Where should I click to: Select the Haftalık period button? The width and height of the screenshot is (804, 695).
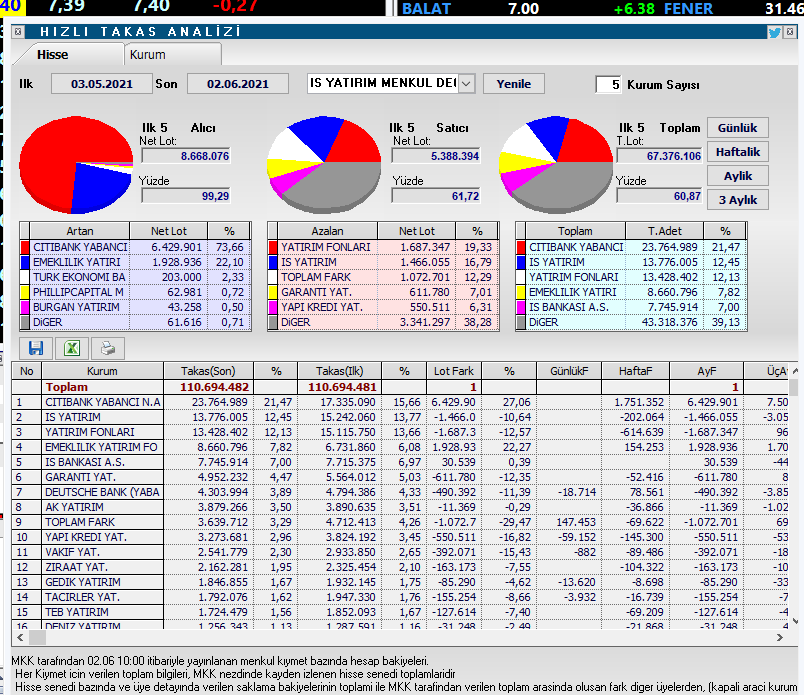(x=737, y=152)
